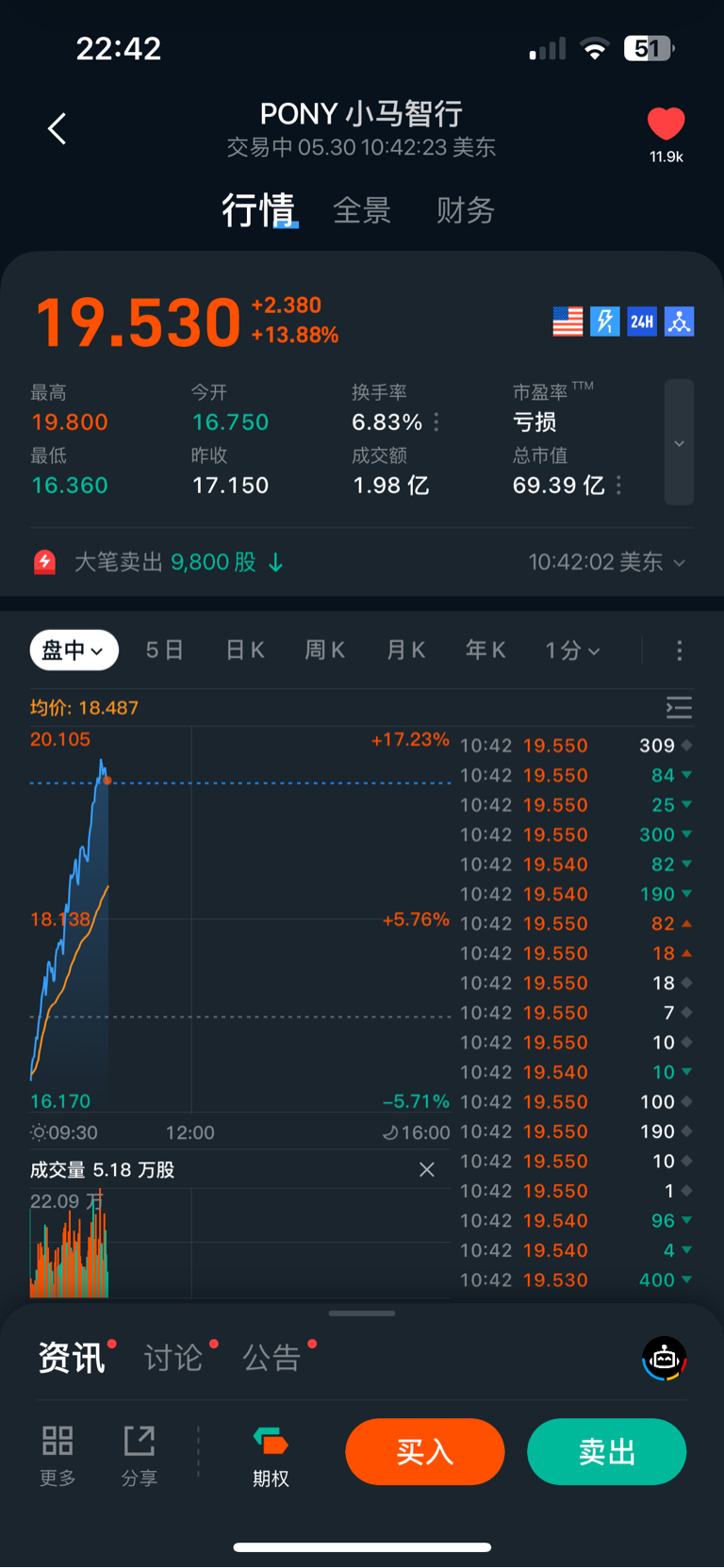
Task: Tap the red large-order alert icon
Action: click(x=44, y=563)
